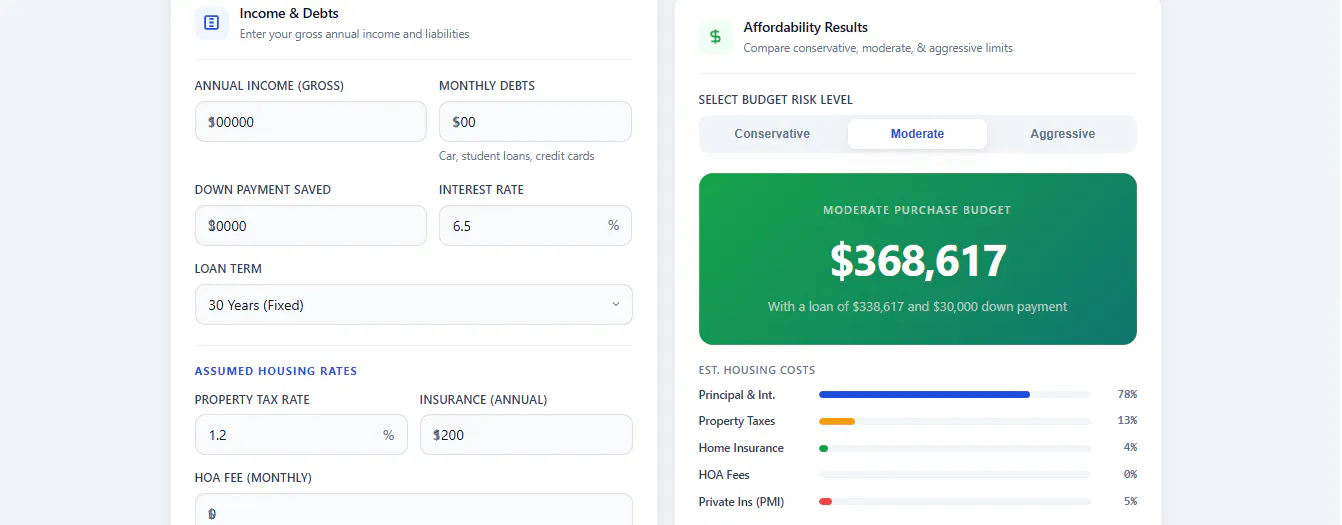This screenshot has width=1342, height=525.
Task: Click the 4% Home Insurance value
Action: 1130,448
